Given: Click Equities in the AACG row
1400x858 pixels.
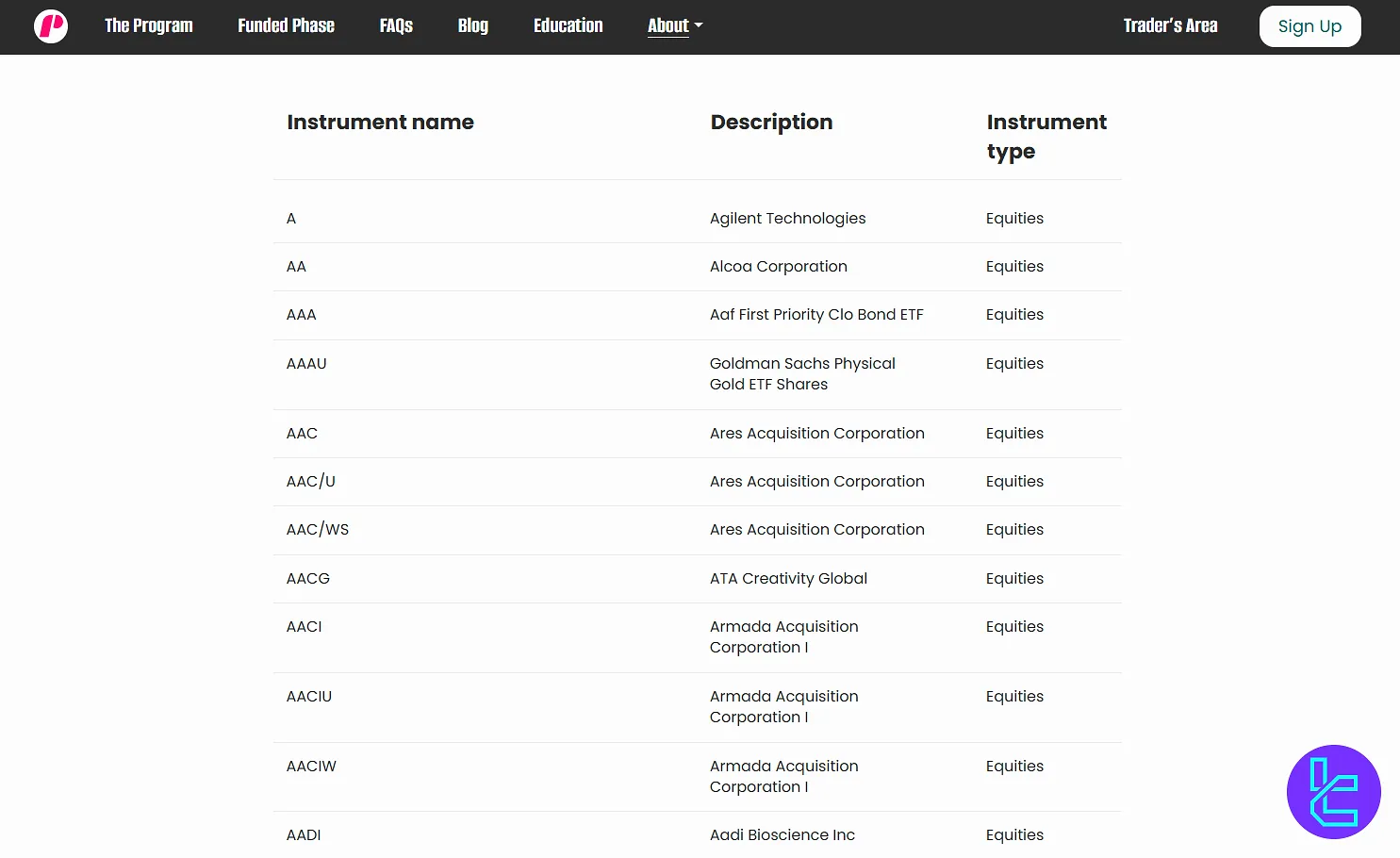Looking at the screenshot, I should [x=1014, y=579].
